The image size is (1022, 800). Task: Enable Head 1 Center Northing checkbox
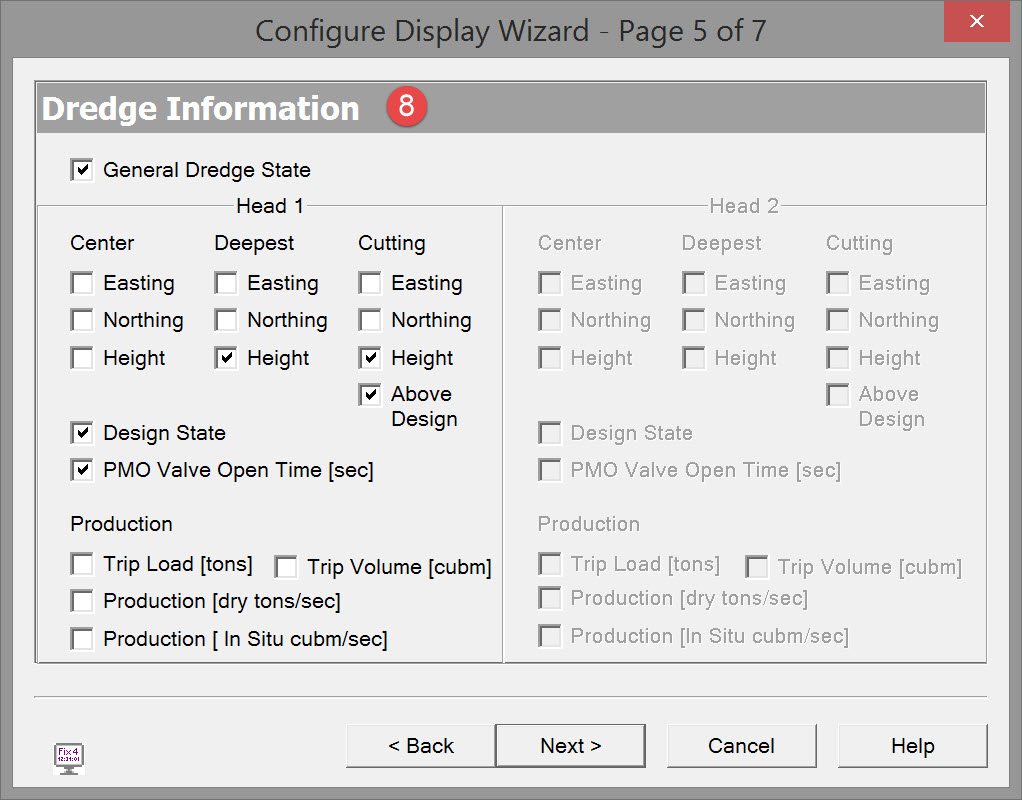82,320
